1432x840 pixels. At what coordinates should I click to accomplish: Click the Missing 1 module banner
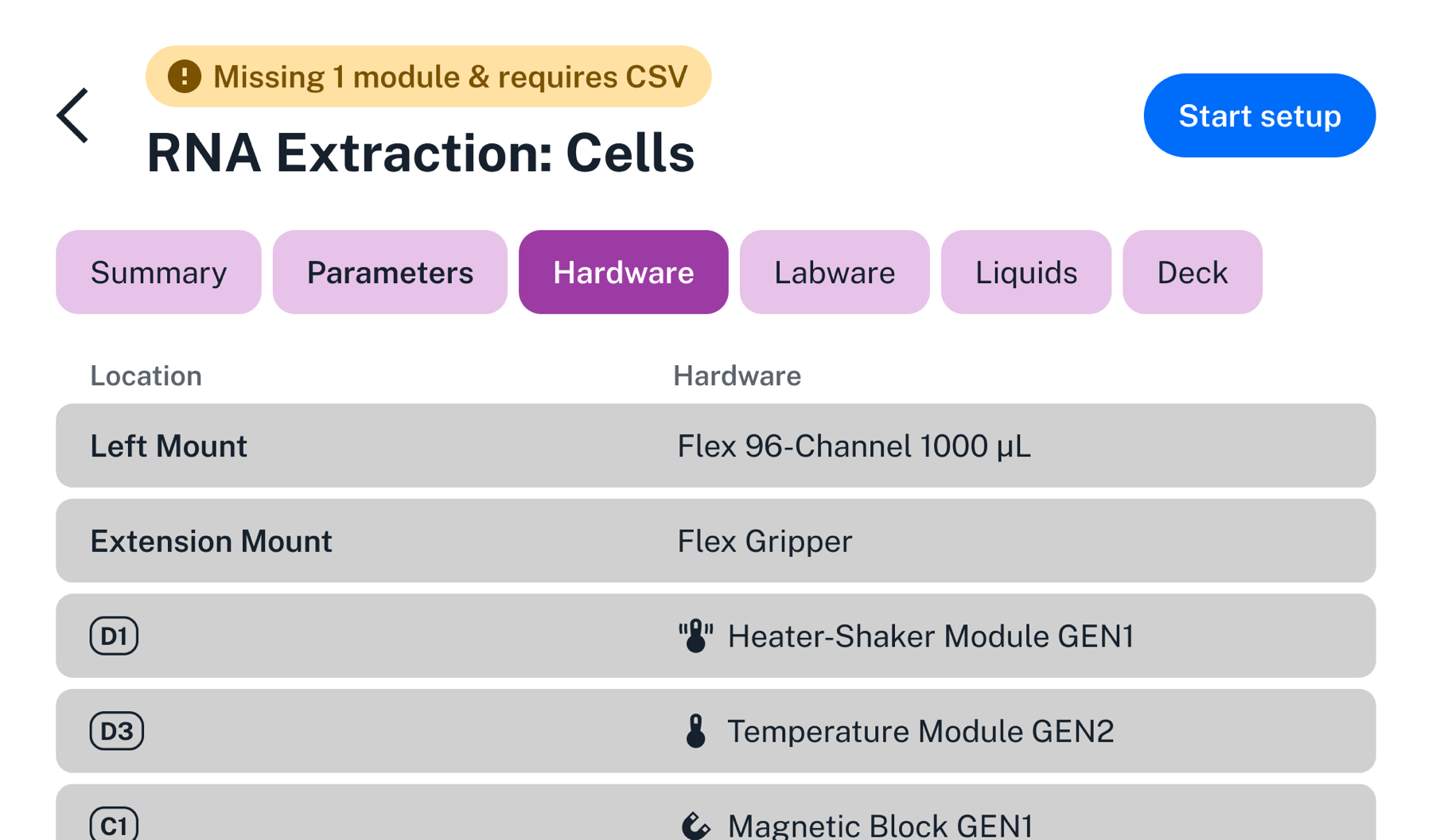tap(428, 76)
